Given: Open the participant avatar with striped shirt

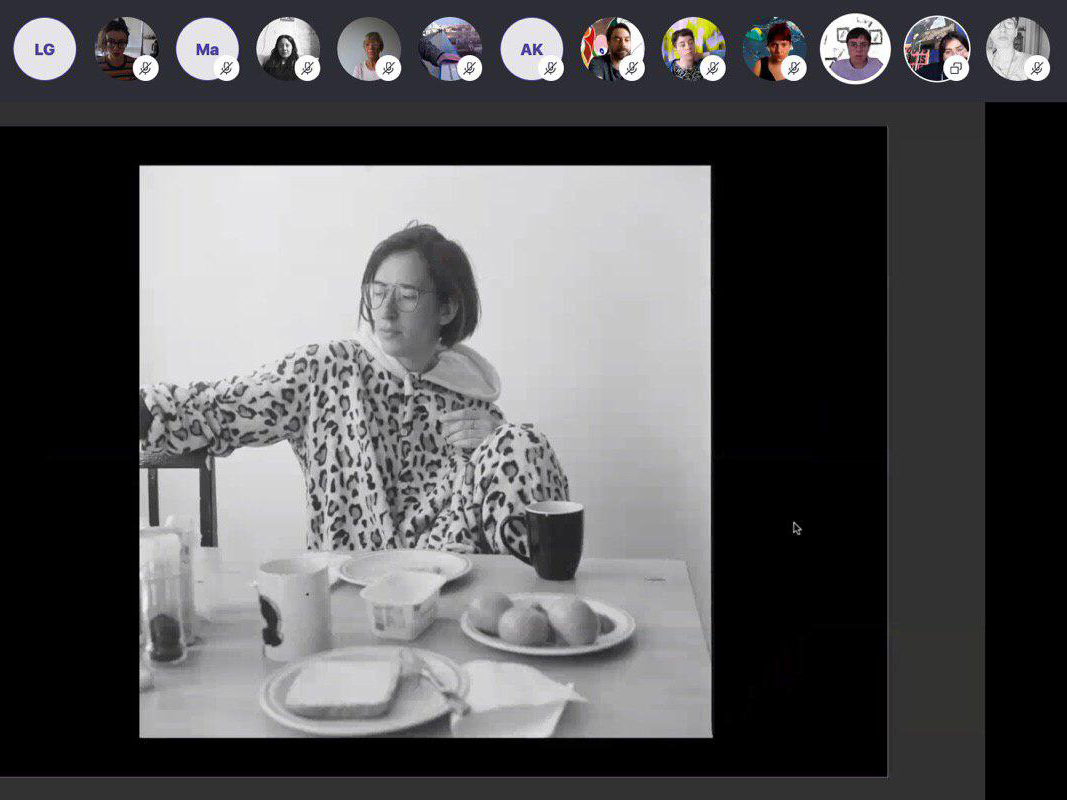Looking at the screenshot, I should pos(126,49).
